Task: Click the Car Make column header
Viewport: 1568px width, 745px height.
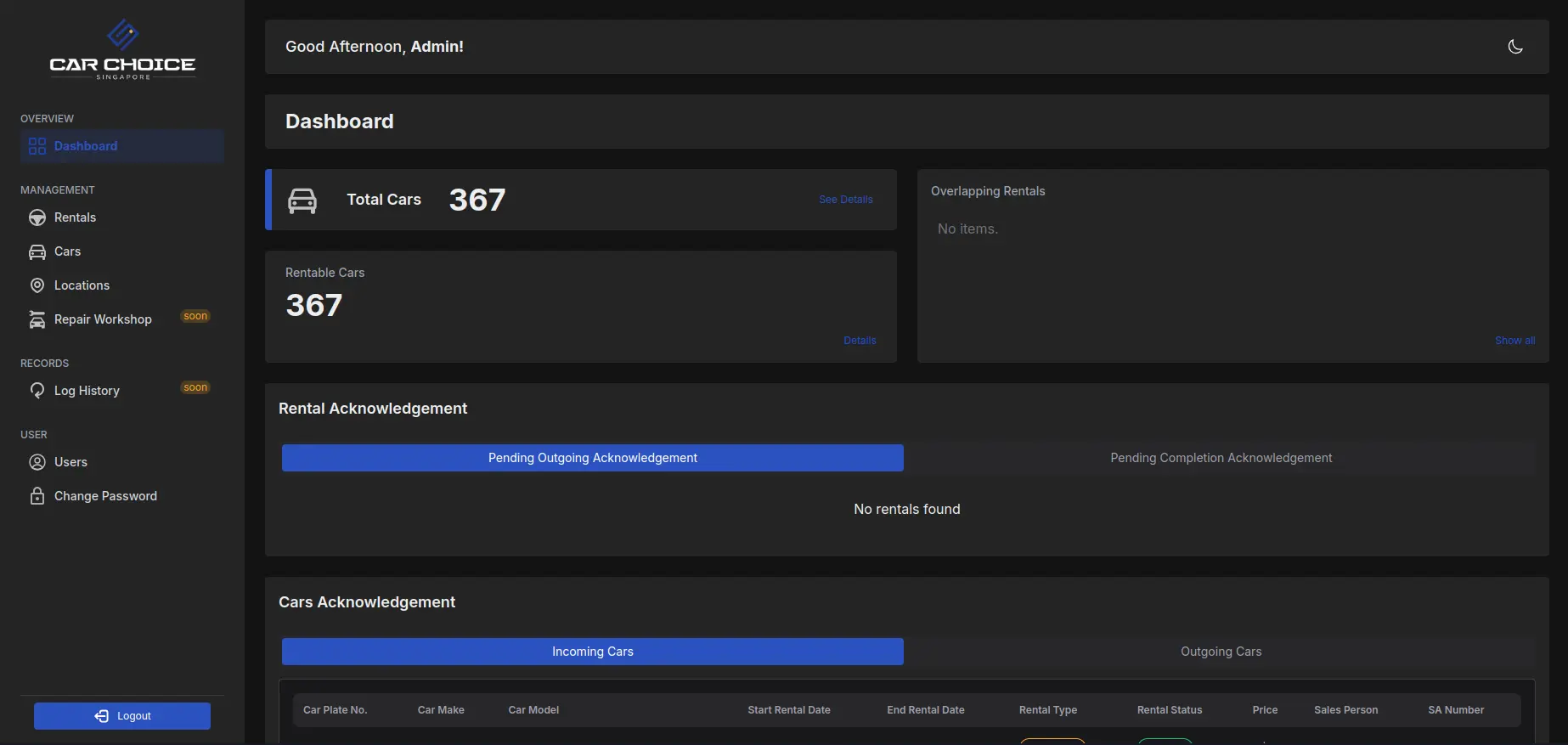Action: [x=441, y=710]
